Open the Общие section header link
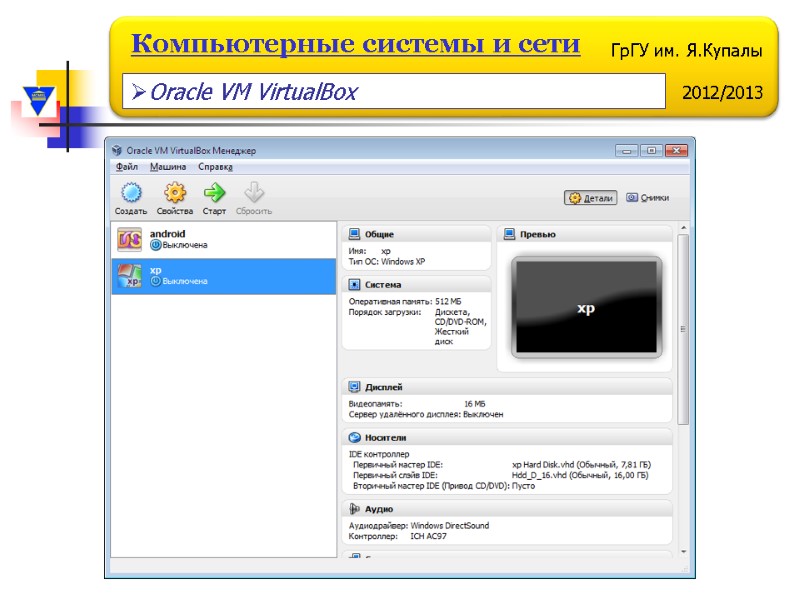800x600 pixels. pyautogui.click(x=379, y=234)
